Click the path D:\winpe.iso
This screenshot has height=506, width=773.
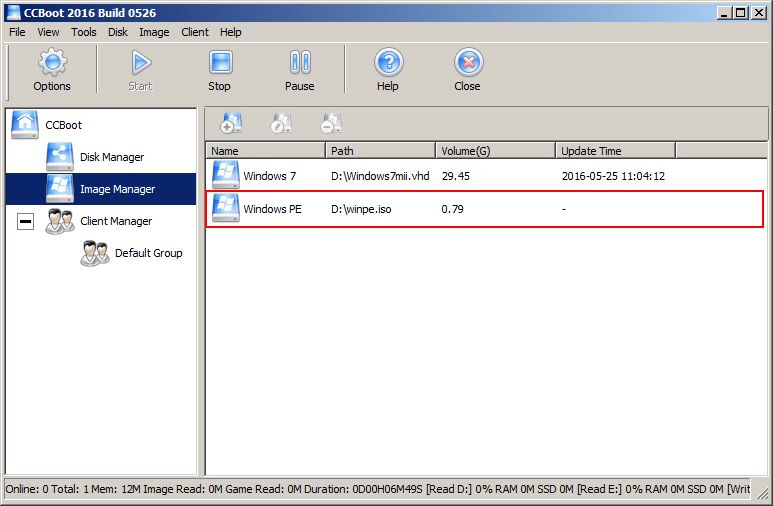[361, 209]
